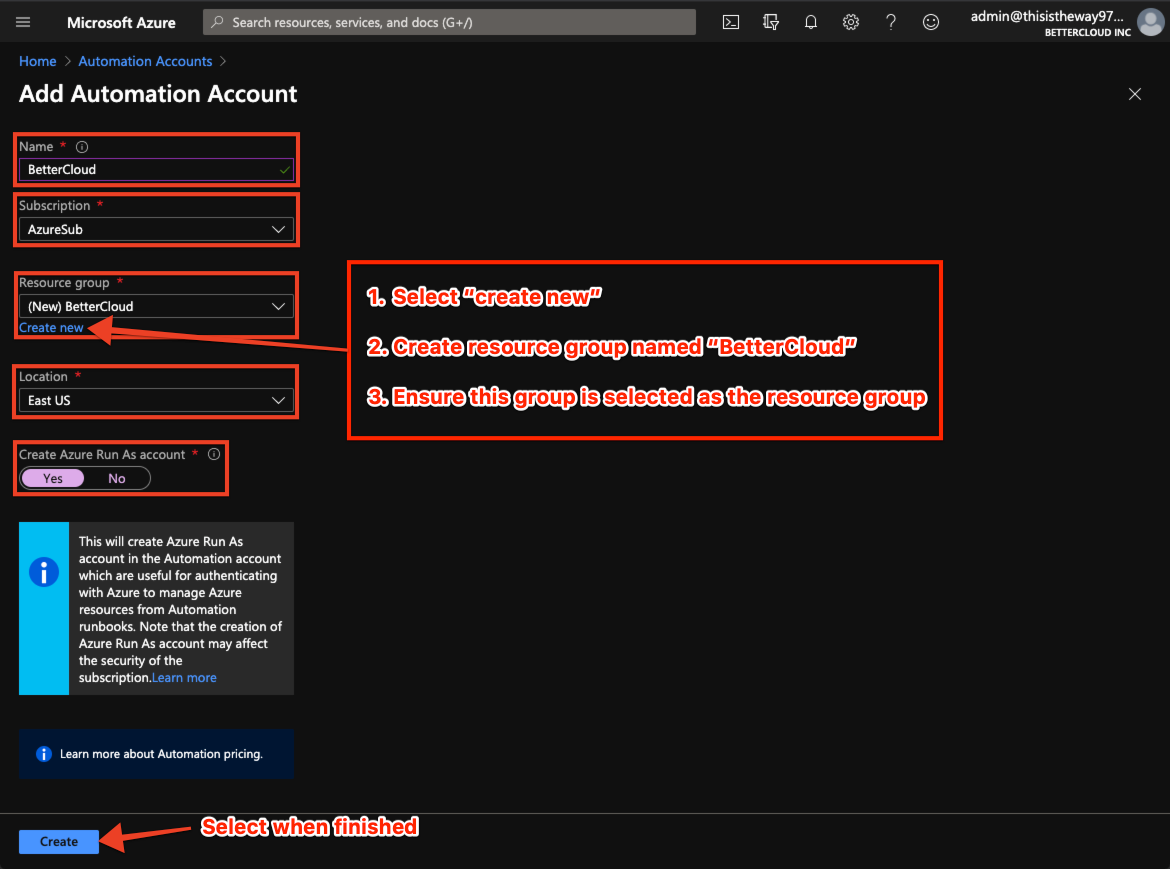
Task: Click the Run As account info icon
Action: 213,454
